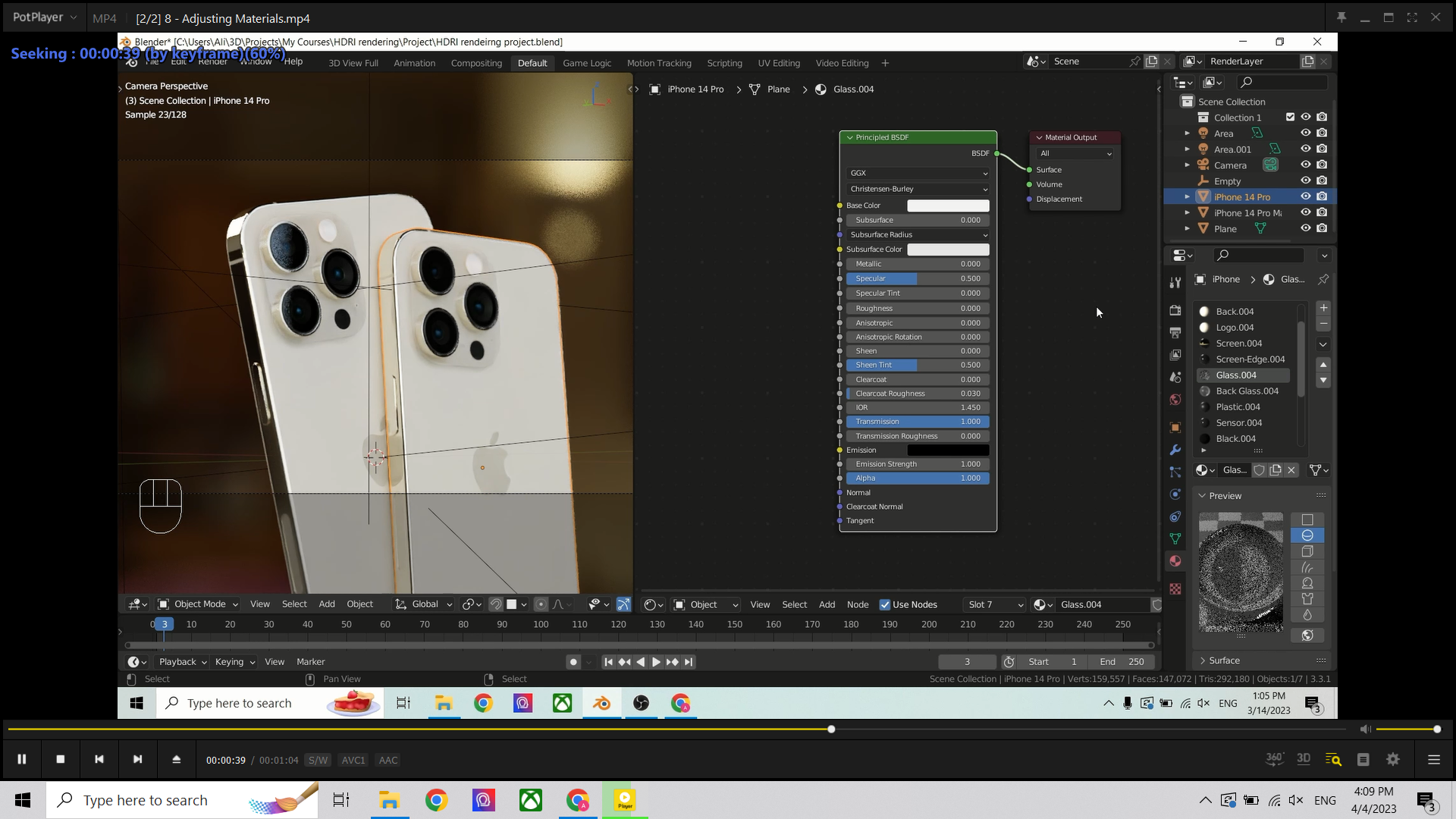Open the Base Color picker in Principled BSDF
Screen dimensions: 1456x819
point(949,205)
